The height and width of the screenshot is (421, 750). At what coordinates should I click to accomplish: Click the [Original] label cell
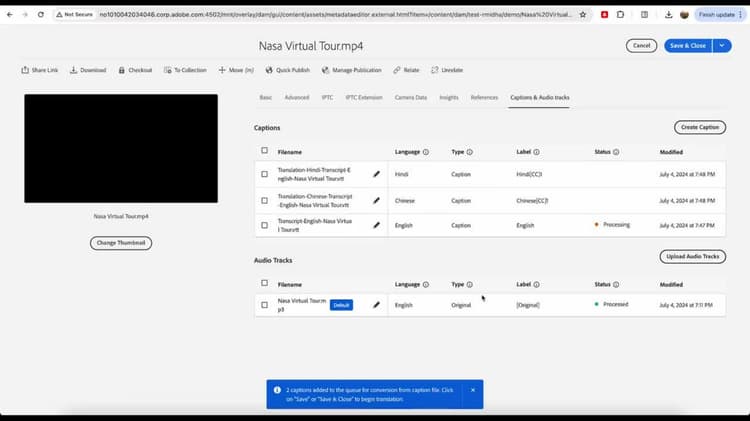[528, 305]
